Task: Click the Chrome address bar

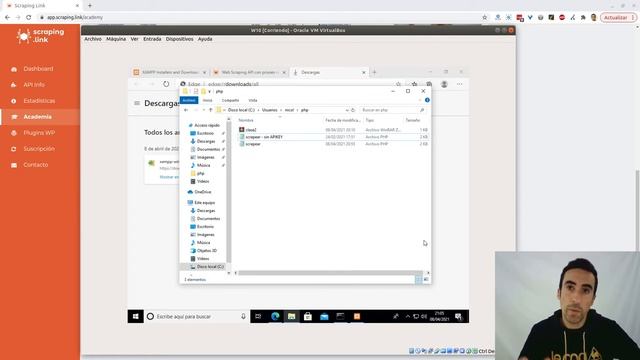Action: (x=261, y=18)
